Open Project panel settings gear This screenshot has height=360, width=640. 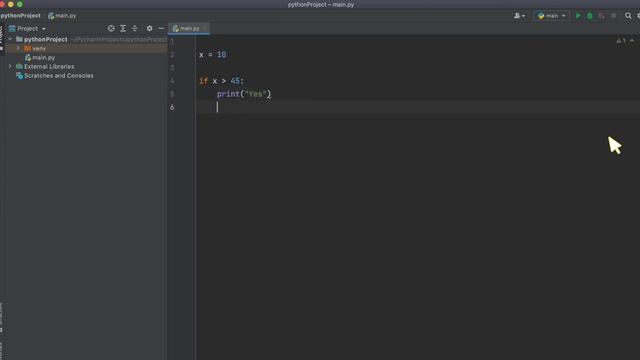tap(149, 28)
